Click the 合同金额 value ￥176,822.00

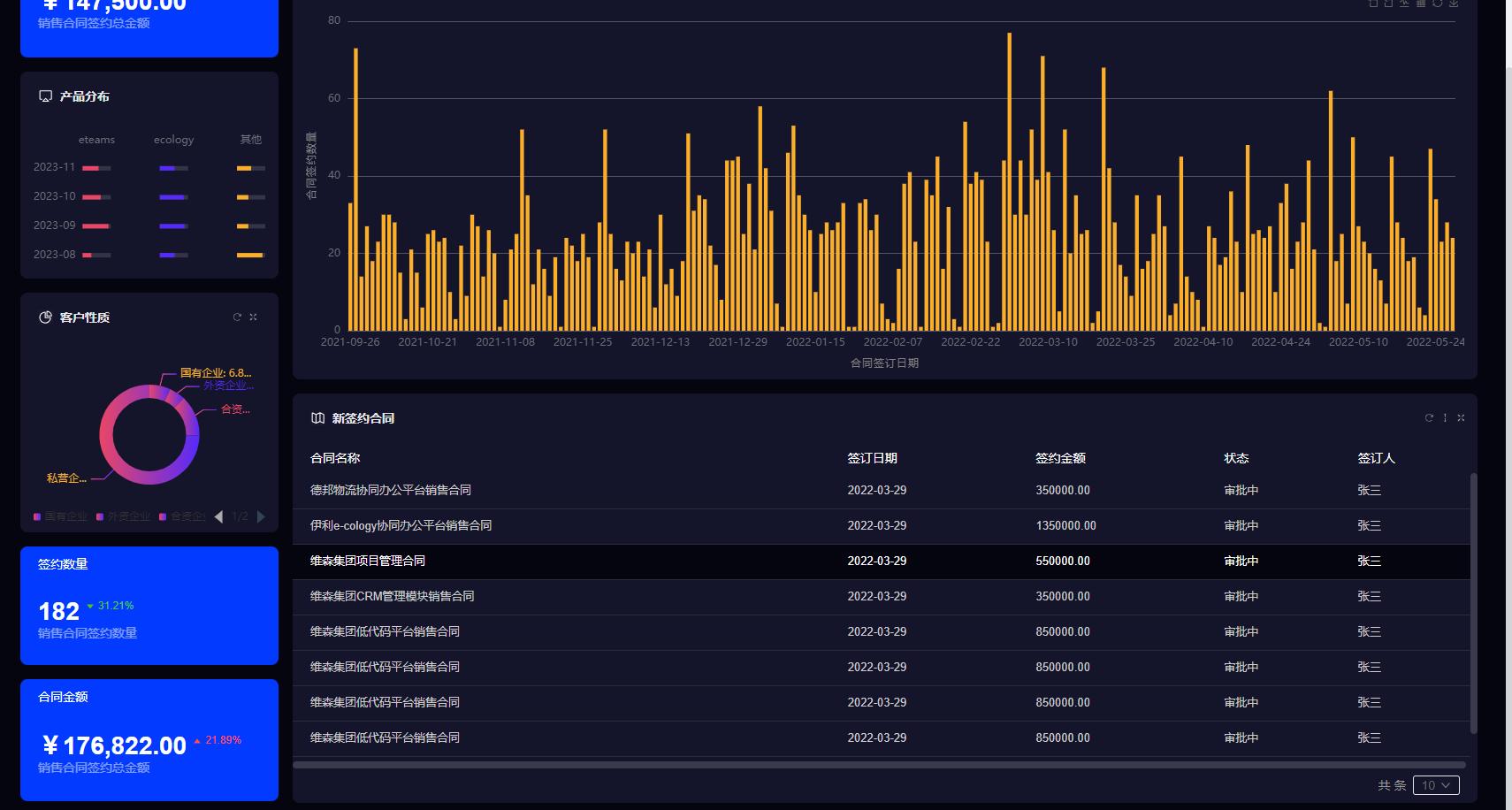coord(114,746)
